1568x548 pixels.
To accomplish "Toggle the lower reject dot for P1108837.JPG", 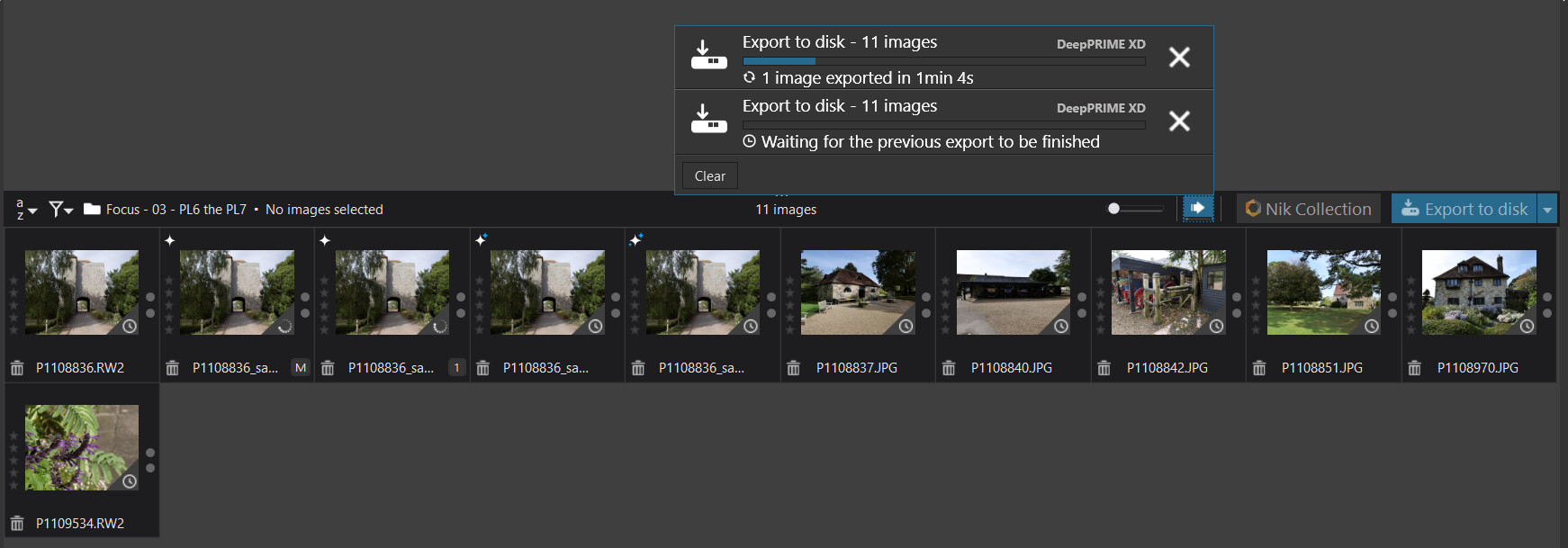I will 926,313.
